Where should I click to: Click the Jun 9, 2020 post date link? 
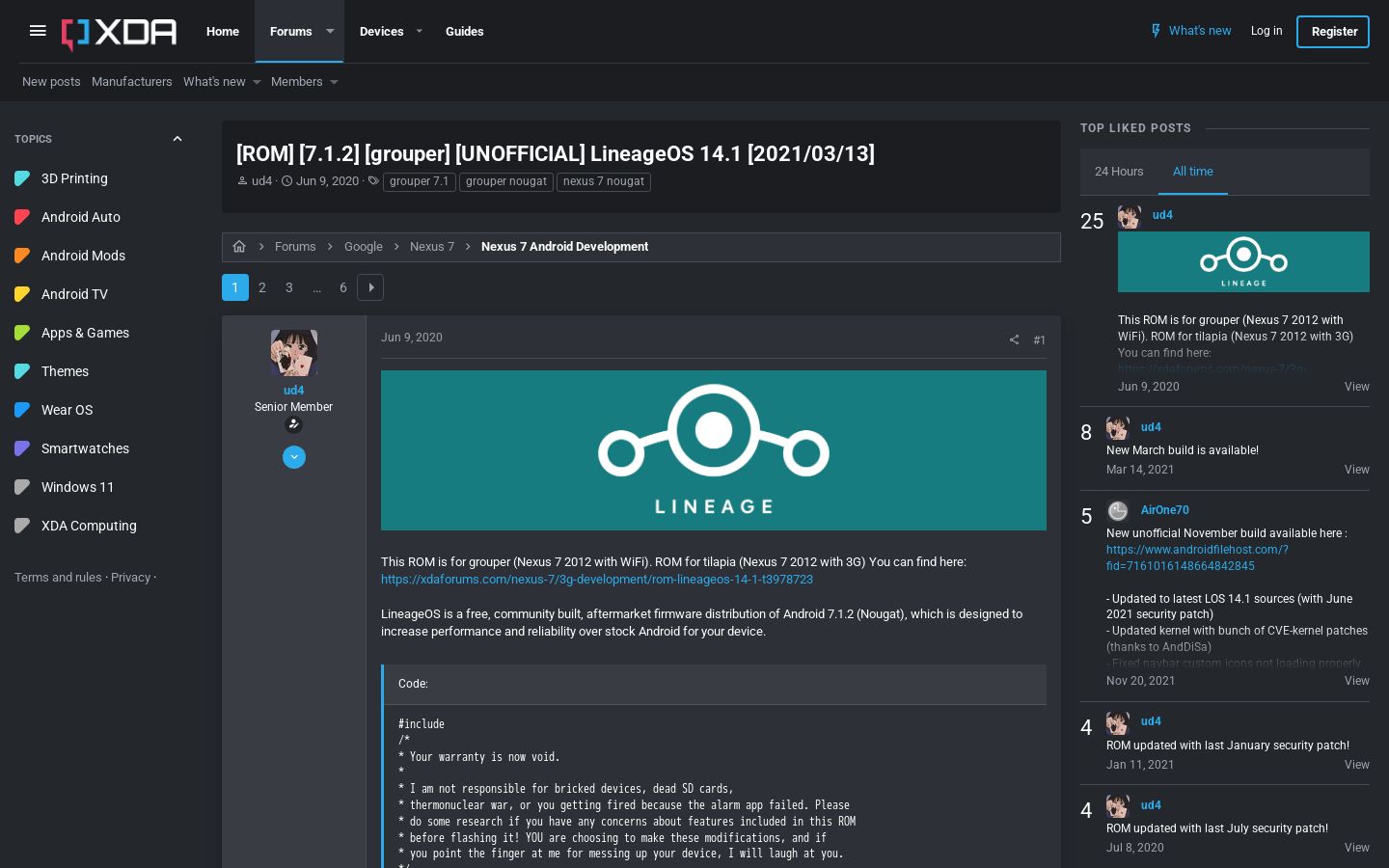pos(412,338)
